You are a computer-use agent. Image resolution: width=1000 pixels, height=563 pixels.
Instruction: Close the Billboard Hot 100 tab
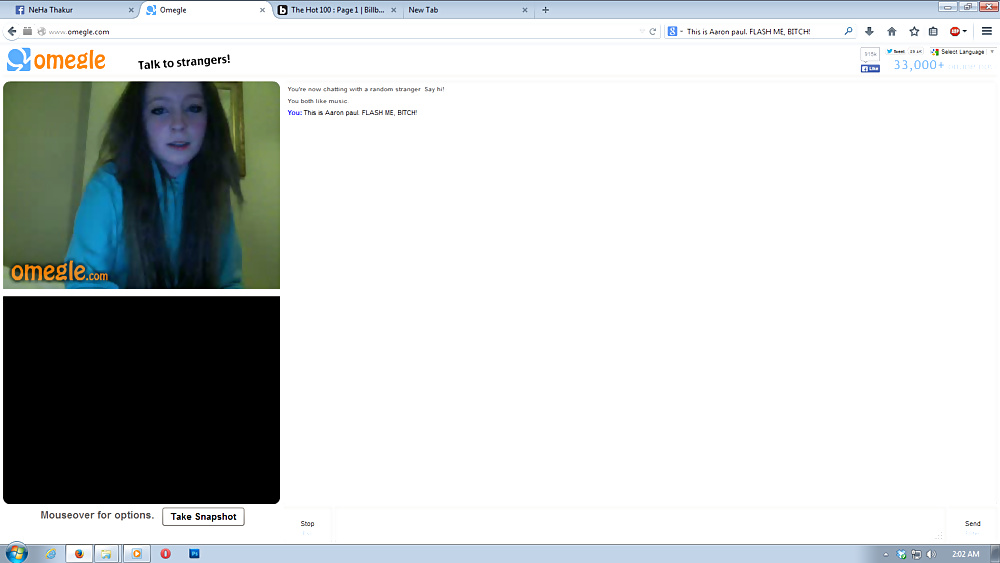[x=393, y=10]
